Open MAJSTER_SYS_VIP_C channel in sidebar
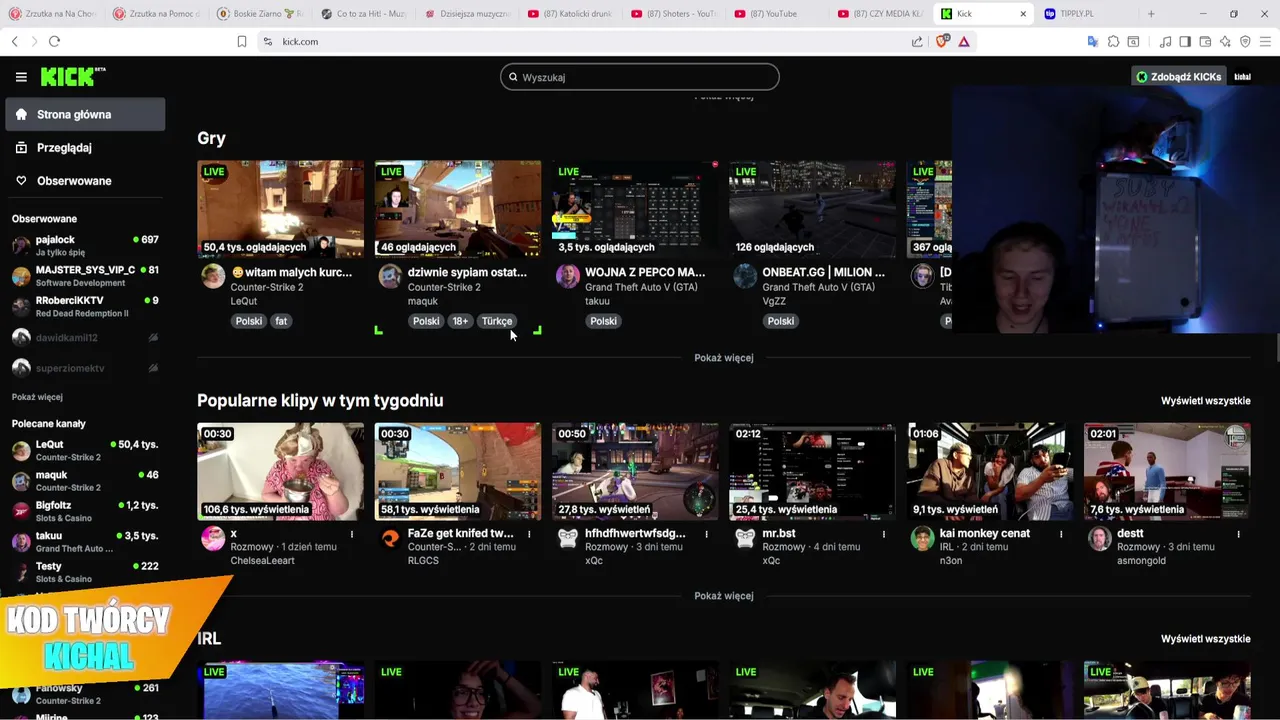This screenshot has height=720, width=1280. tap(85, 276)
